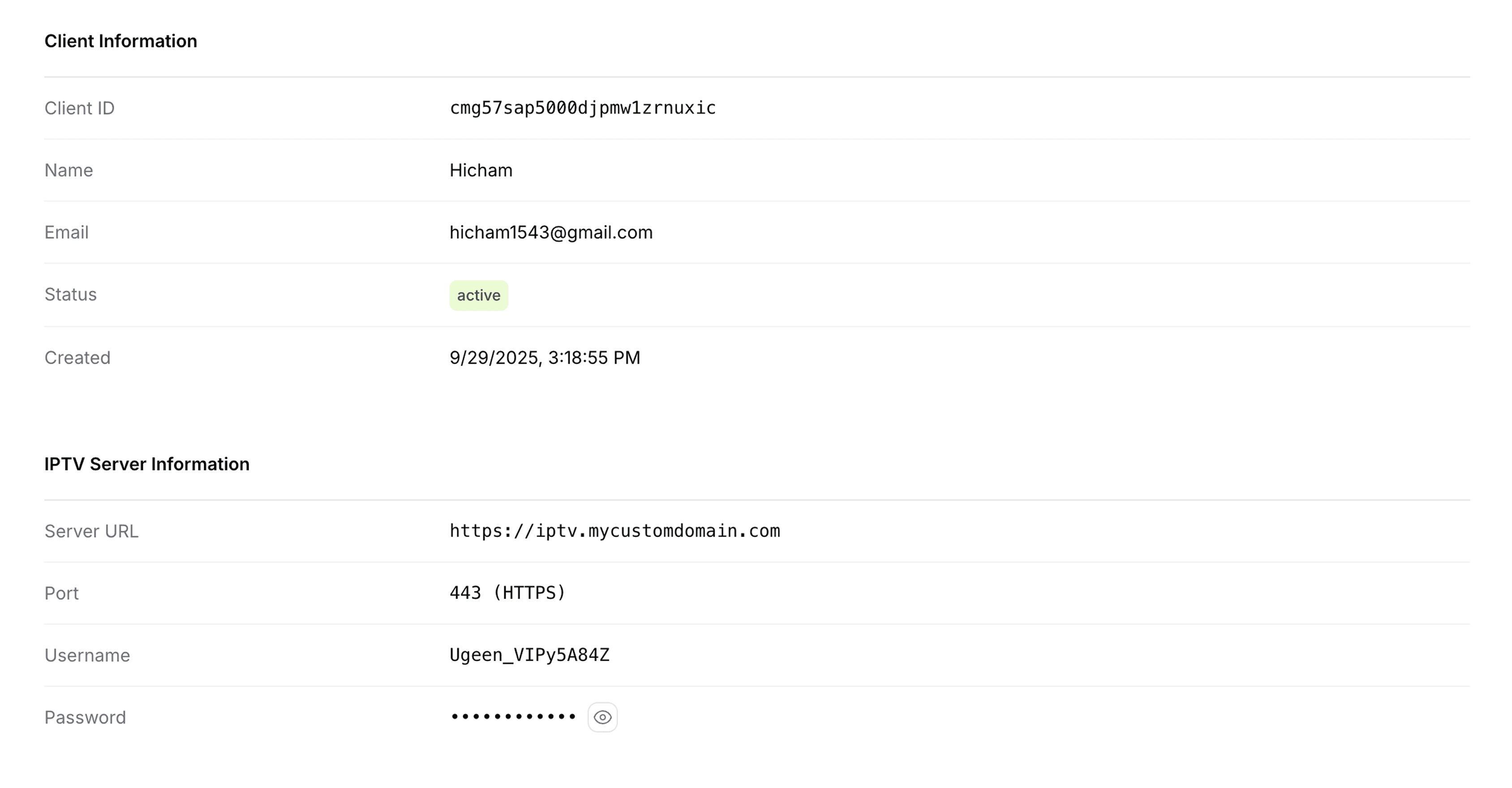Click the Client ID field label
This screenshot has width=1512, height=788.
click(x=79, y=108)
